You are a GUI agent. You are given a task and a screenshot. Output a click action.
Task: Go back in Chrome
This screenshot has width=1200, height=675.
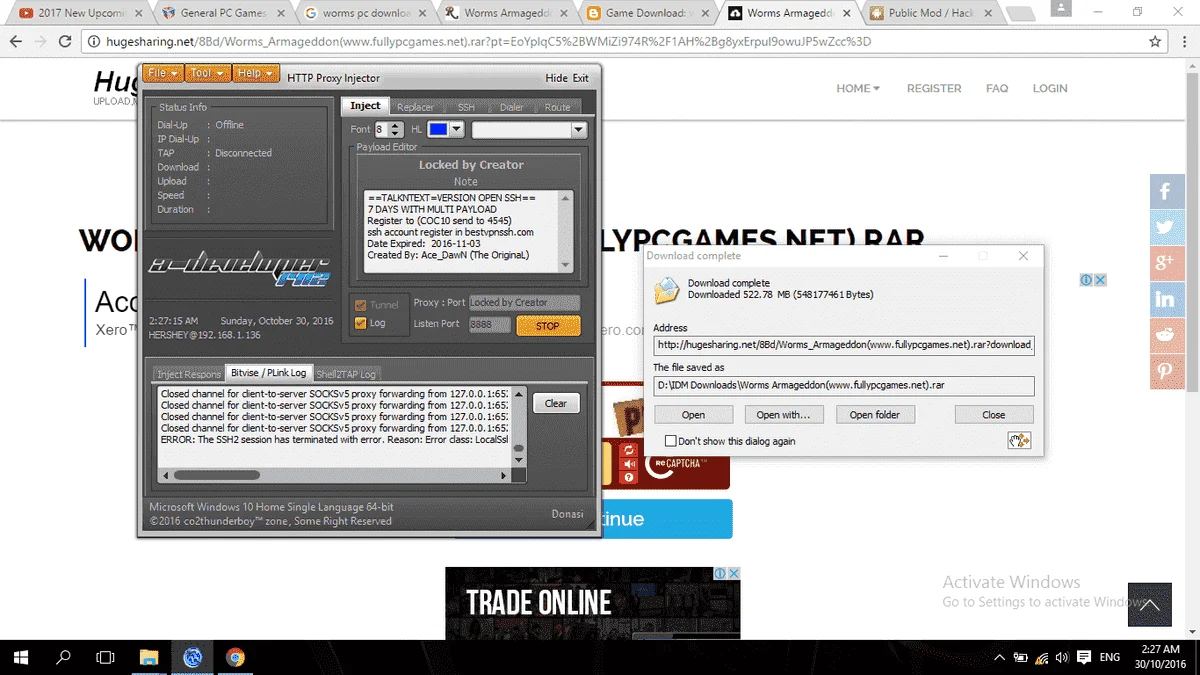17,42
